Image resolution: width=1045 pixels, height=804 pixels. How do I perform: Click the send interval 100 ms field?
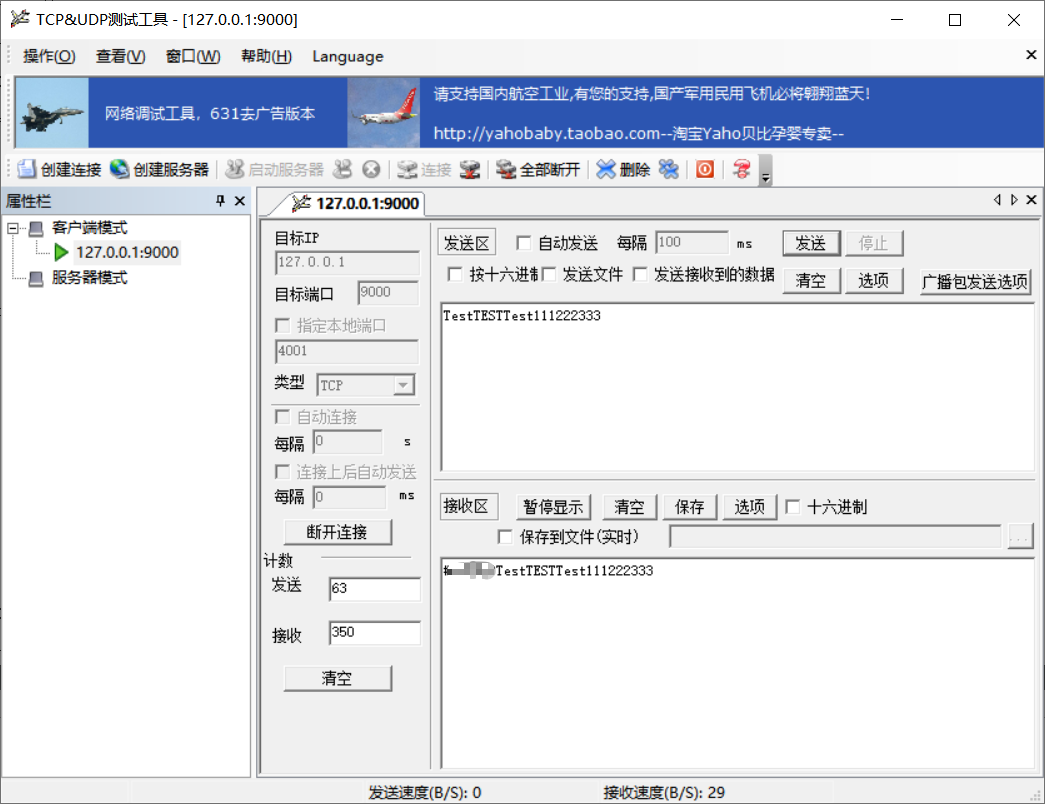[x=692, y=243]
